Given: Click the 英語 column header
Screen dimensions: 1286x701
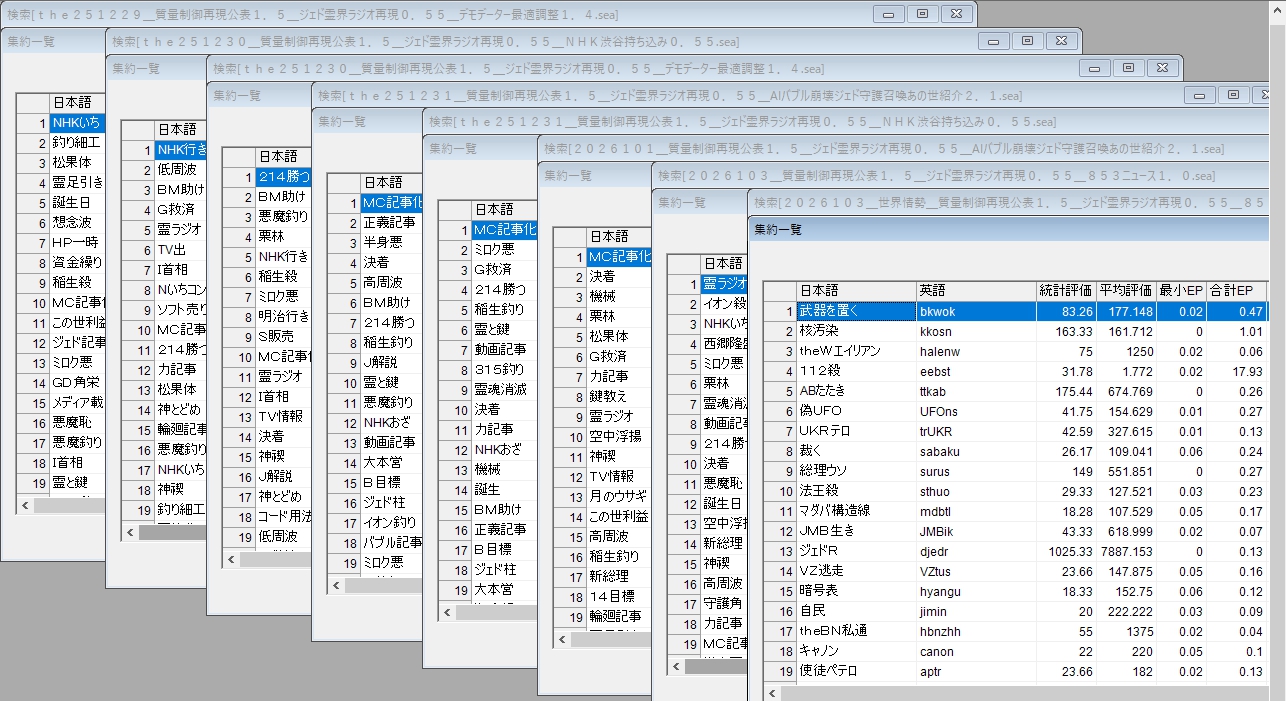Looking at the screenshot, I should 974,291.
